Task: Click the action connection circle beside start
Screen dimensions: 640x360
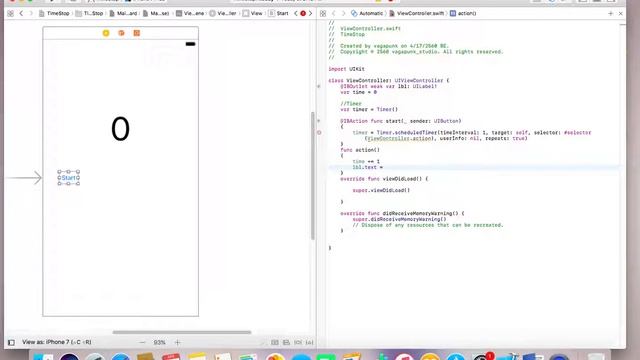Action: tap(319, 121)
